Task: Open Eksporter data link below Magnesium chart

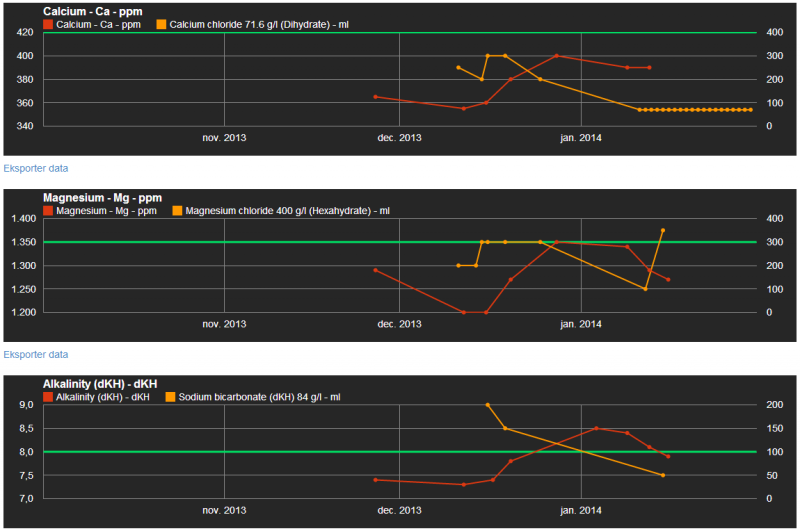Action: [x=36, y=354]
